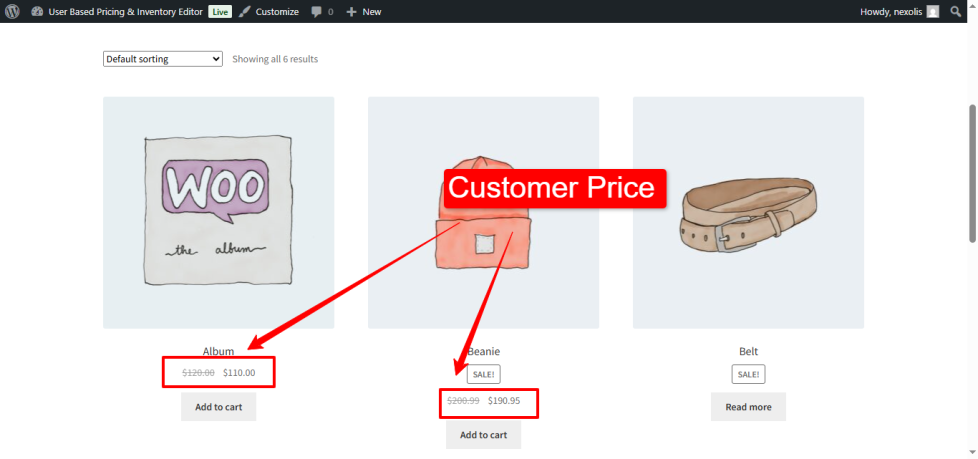Add the Beanie to cart
The width and height of the screenshot is (978, 459).
tap(483, 435)
